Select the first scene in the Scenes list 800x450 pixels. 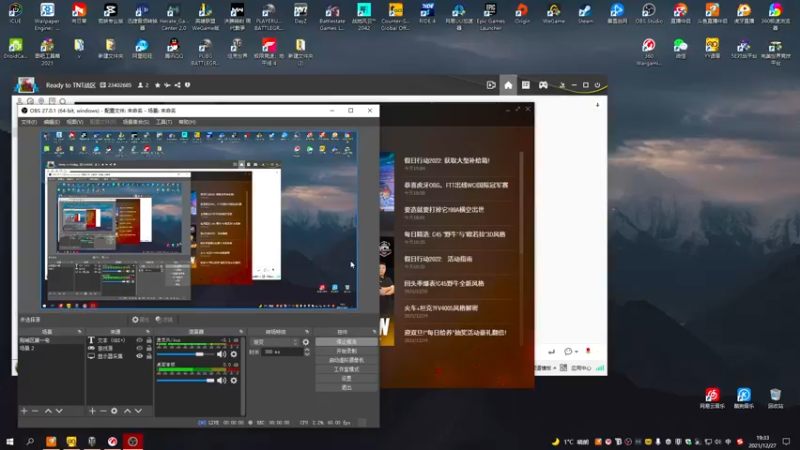point(50,340)
